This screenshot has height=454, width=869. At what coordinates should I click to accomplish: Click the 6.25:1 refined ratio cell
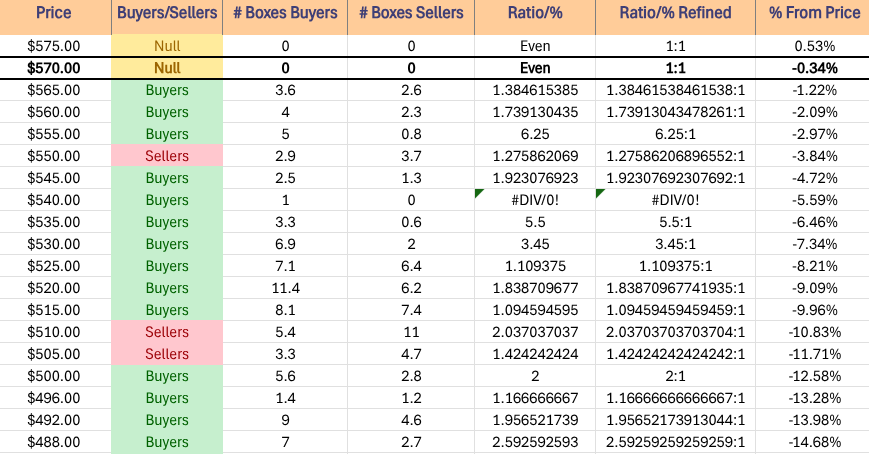tap(675, 134)
